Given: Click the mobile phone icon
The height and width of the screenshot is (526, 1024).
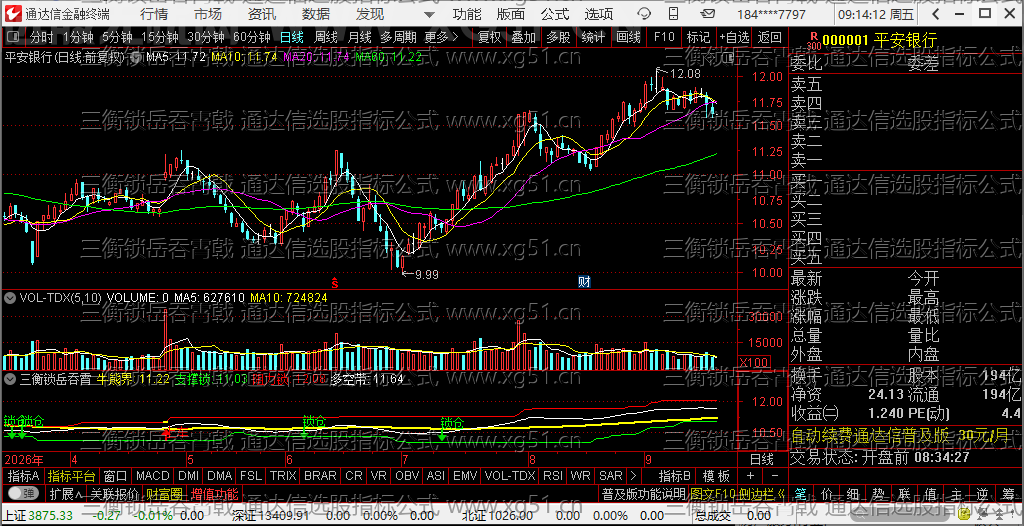Looking at the screenshot, I should (x=671, y=14).
